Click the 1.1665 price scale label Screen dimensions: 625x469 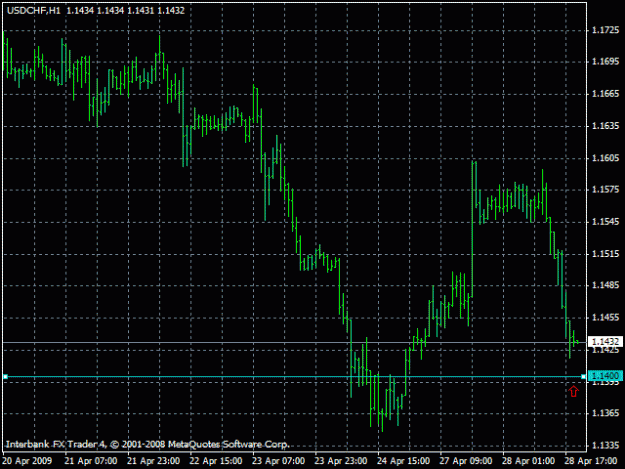tap(606, 94)
